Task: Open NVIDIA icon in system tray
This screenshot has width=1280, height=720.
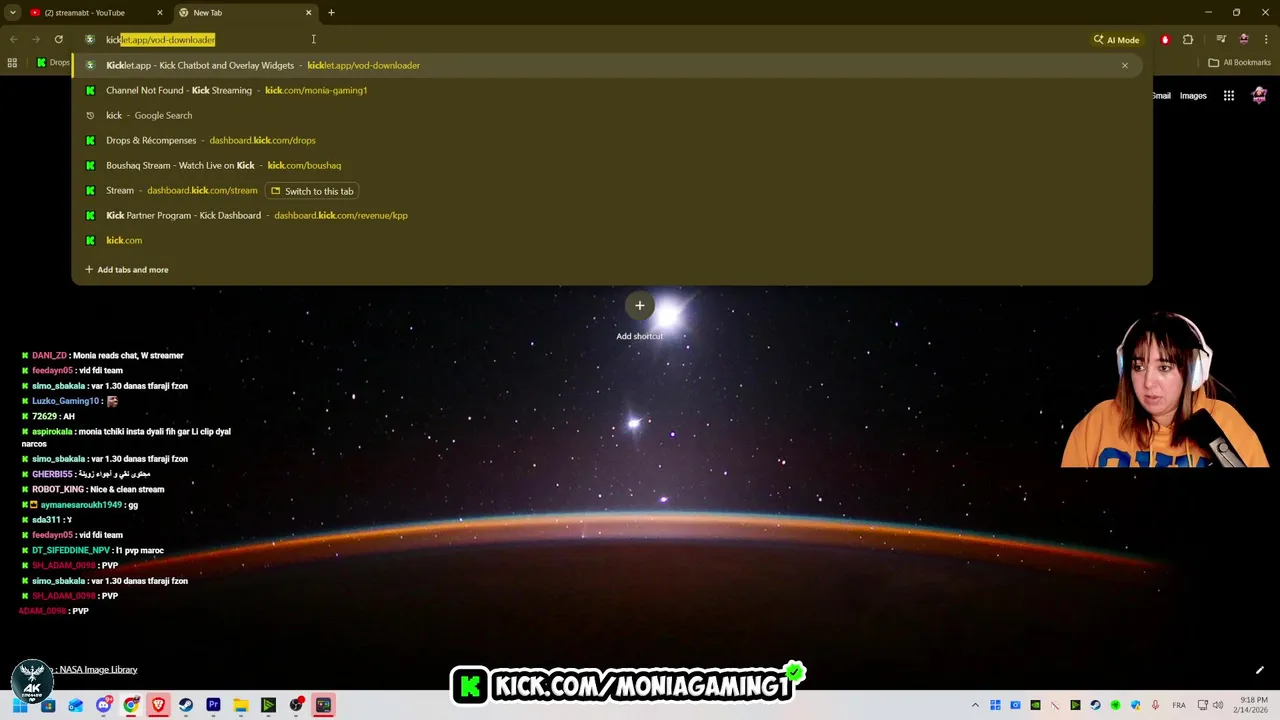Action: click(x=1035, y=706)
